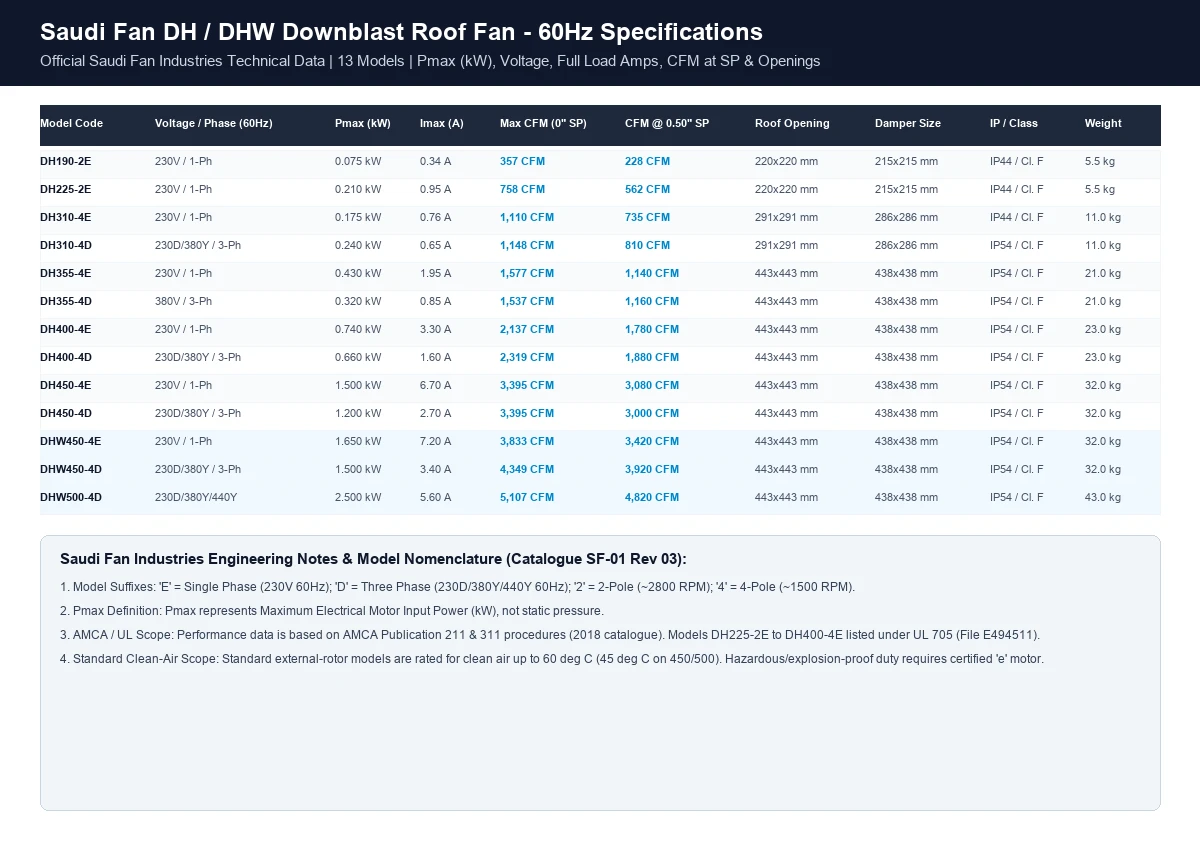Click the Model Code column header

(x=71, y=123)
